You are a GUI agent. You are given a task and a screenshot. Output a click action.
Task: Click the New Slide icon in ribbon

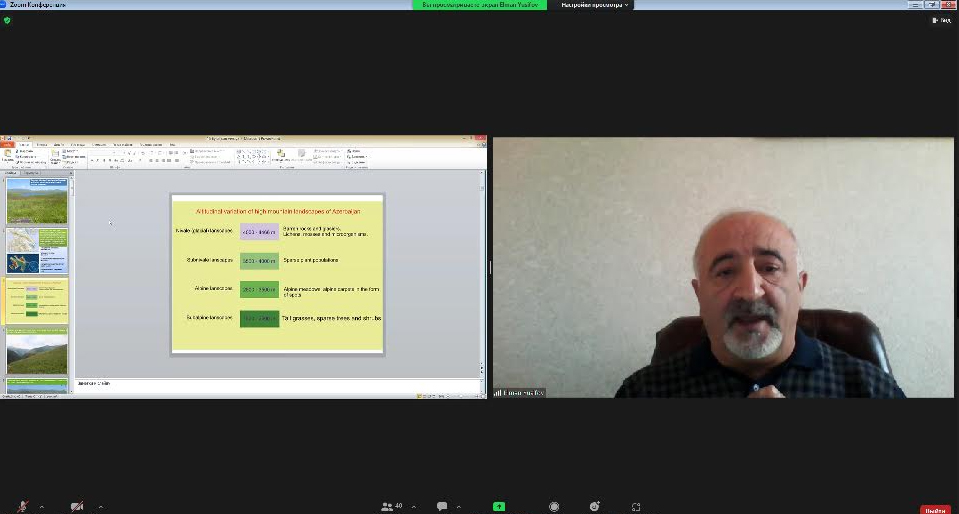55,156
